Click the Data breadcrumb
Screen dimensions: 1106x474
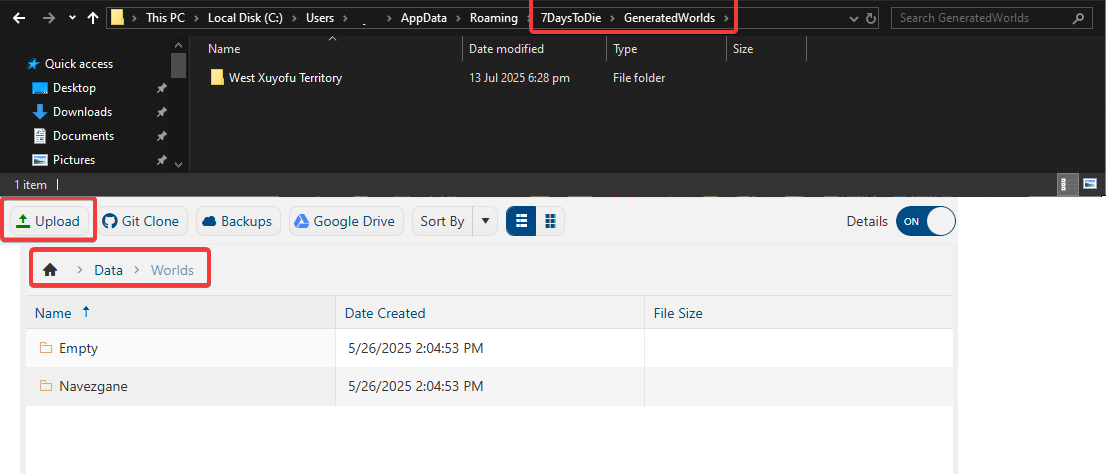coord(109,269)
